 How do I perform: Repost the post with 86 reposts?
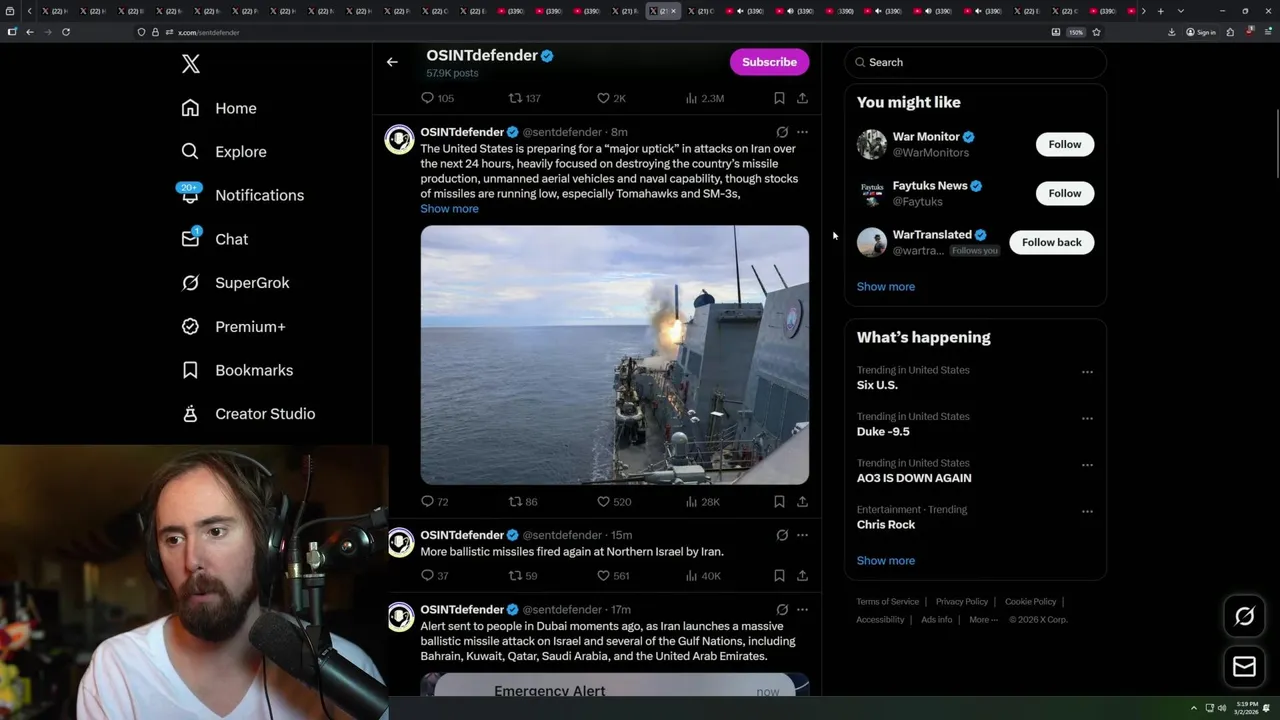pos(523,502)
